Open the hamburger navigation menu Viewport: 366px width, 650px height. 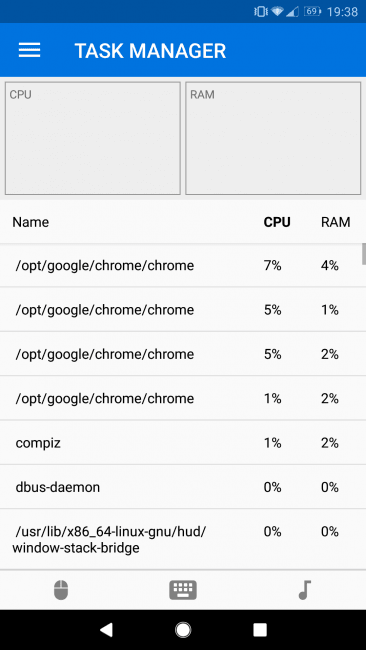pyautogui.click(x=29, y=50)
